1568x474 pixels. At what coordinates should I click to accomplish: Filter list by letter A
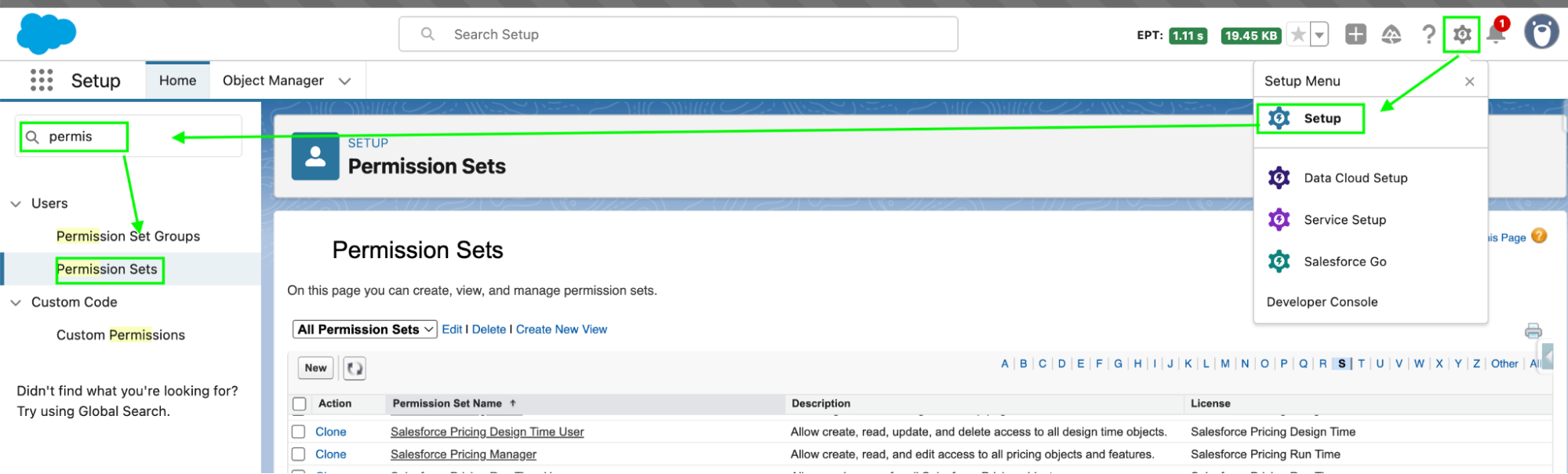click(1005, 364)
